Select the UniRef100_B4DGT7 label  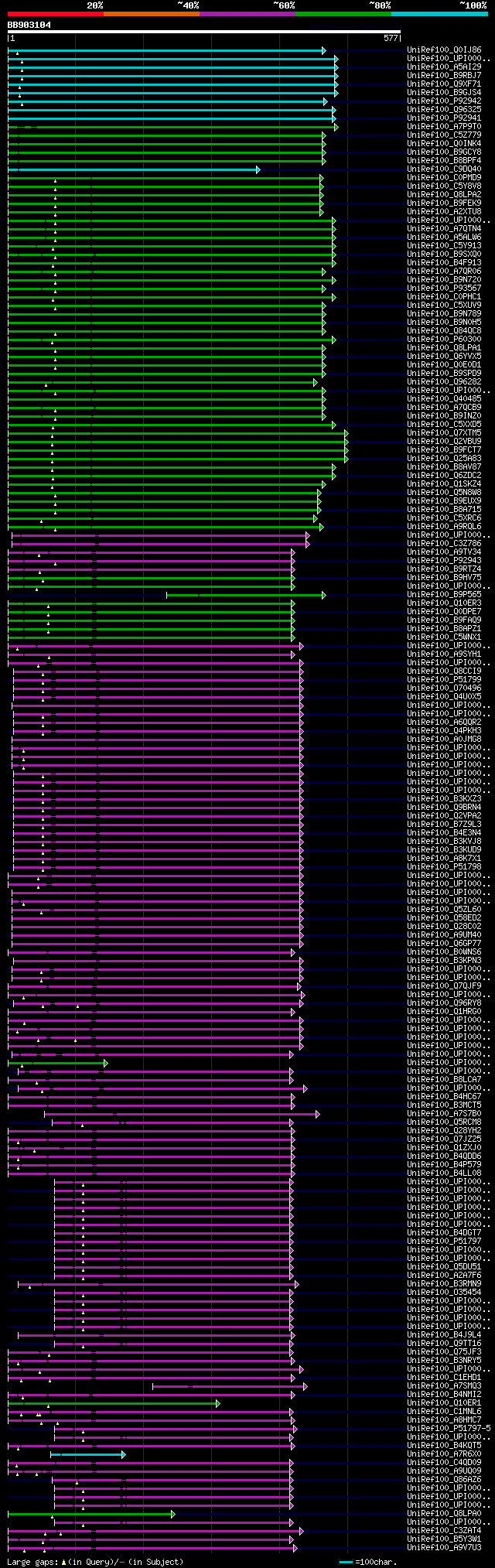click(444, 1233)
